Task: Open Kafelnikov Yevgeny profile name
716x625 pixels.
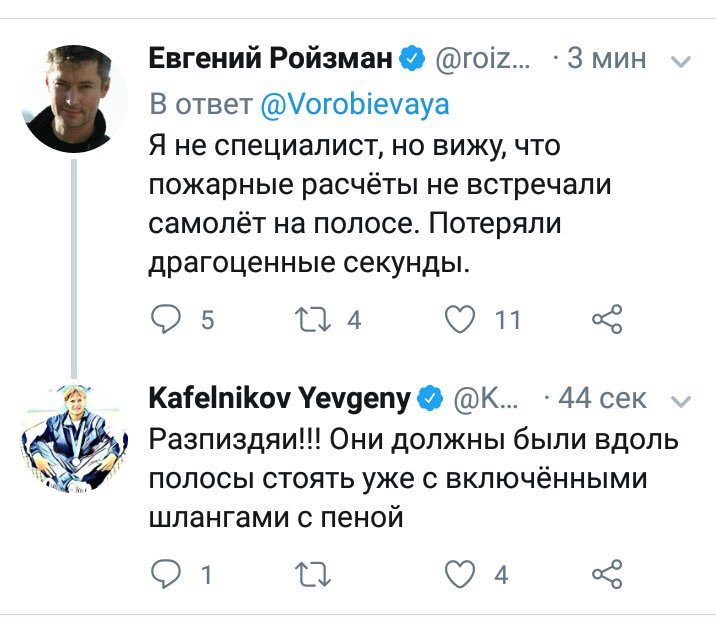Action: [279, 399]
